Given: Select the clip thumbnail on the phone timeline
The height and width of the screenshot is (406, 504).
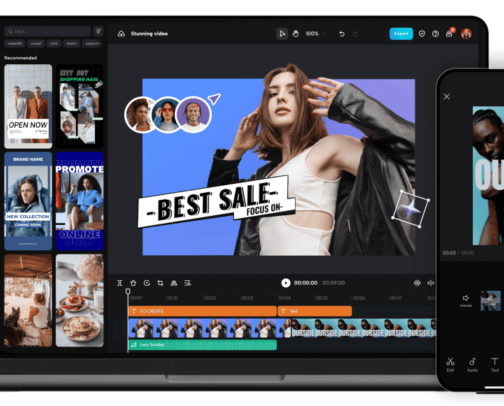Looking at the screenshot, I should [x=490, y=301].
